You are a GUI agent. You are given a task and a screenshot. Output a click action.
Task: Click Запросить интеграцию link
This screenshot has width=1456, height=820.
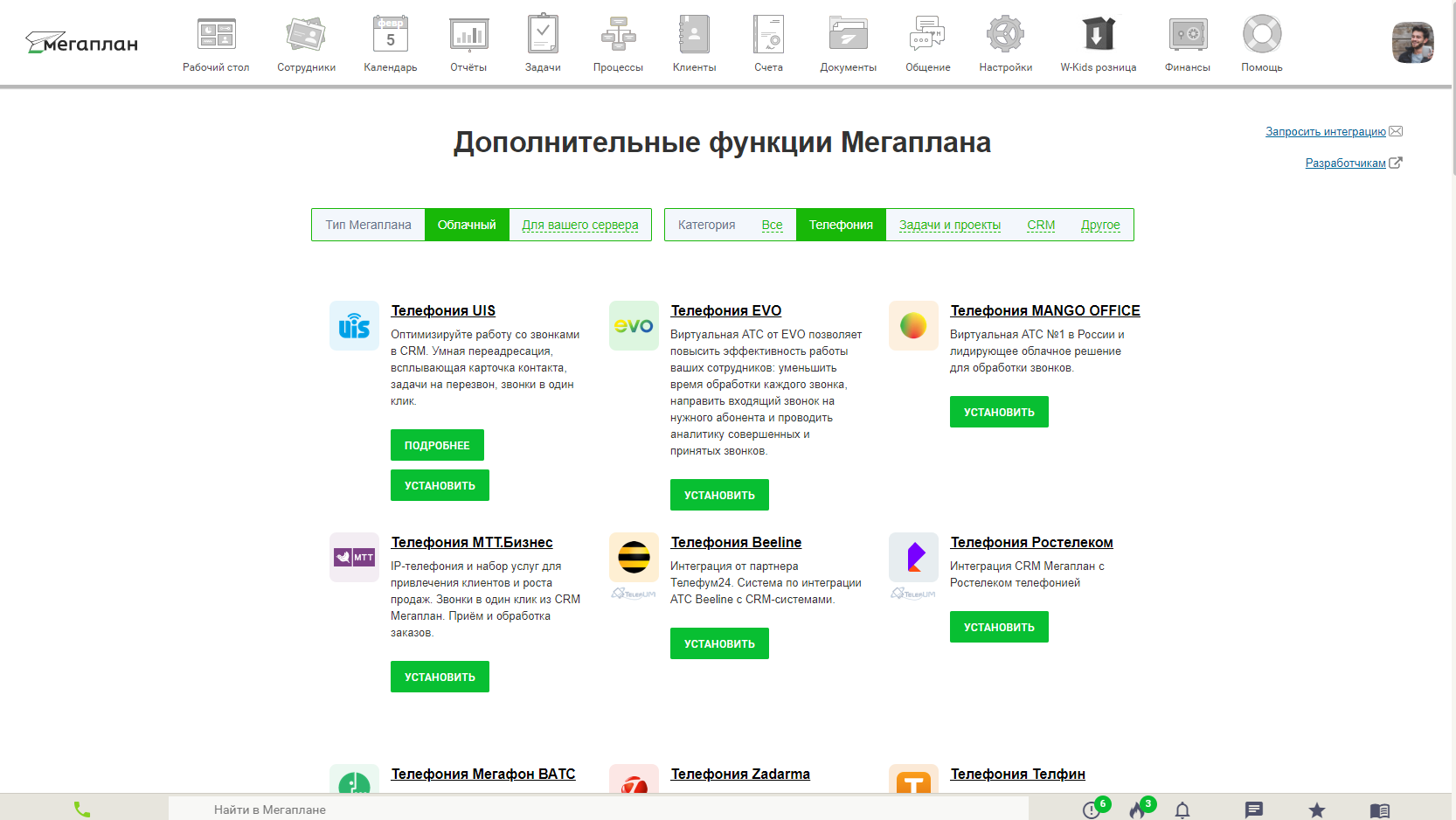point(1326,132)
